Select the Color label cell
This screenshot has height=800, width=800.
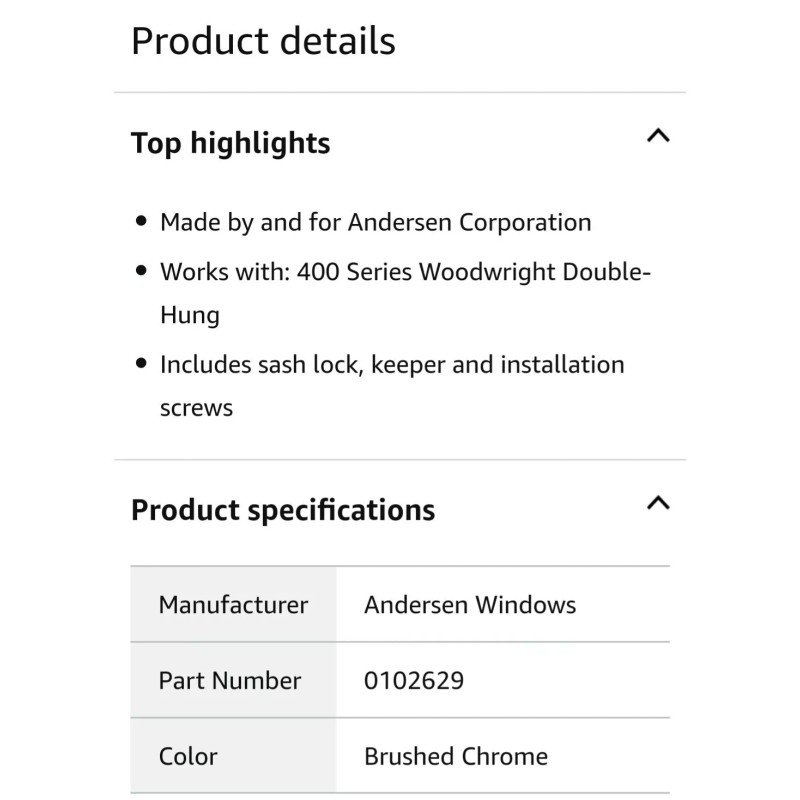[x=188, y=756]
